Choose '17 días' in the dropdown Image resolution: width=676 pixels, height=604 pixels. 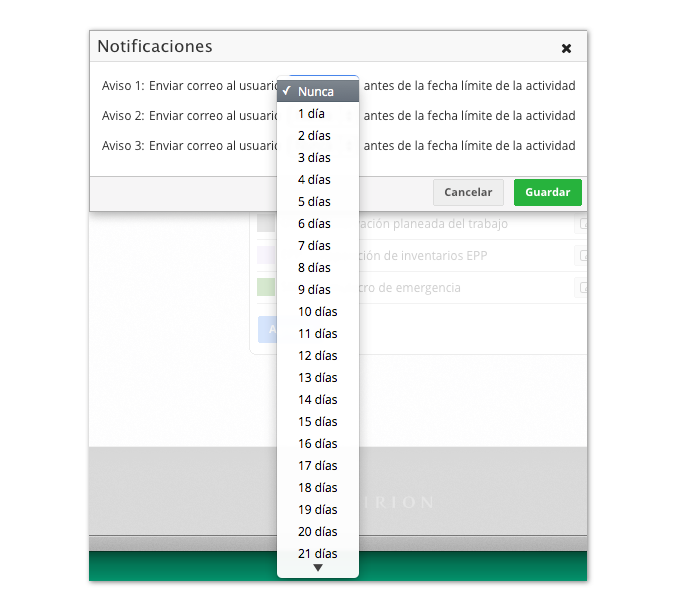(x=318, y=465)
